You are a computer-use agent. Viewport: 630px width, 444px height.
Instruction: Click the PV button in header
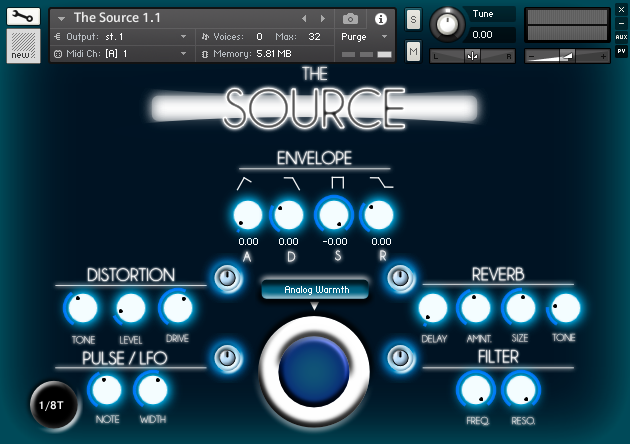(621, 50)
